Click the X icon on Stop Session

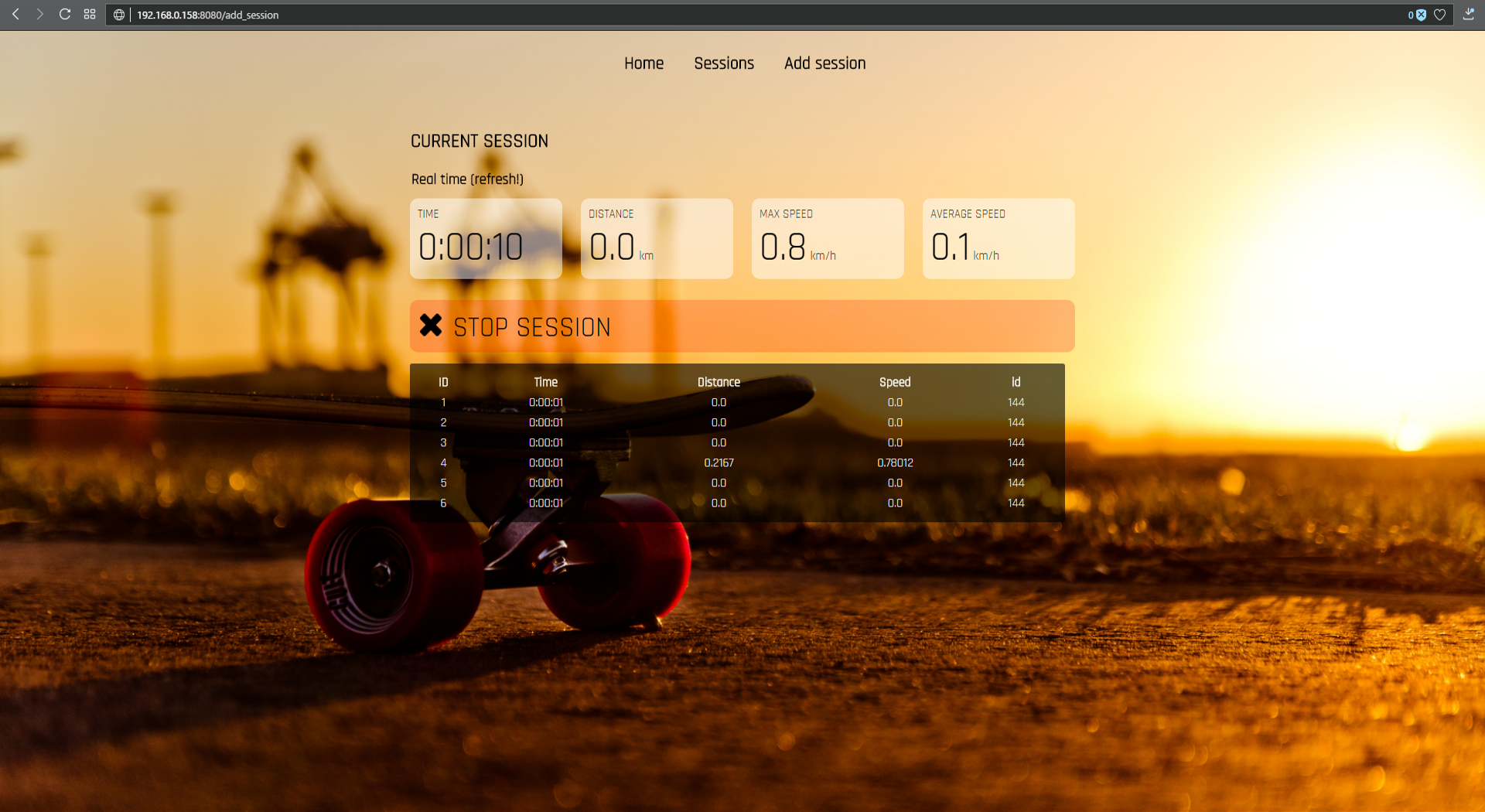tap(431, 326)
